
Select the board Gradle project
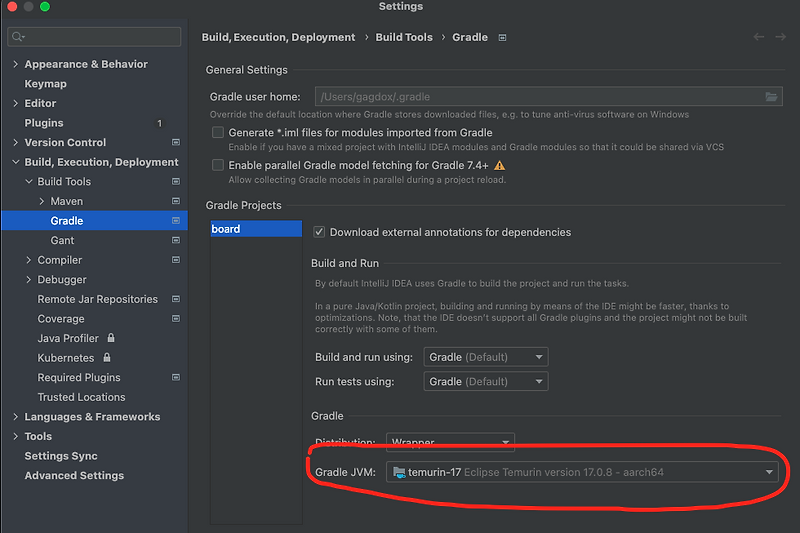click(x=256, y=229)
